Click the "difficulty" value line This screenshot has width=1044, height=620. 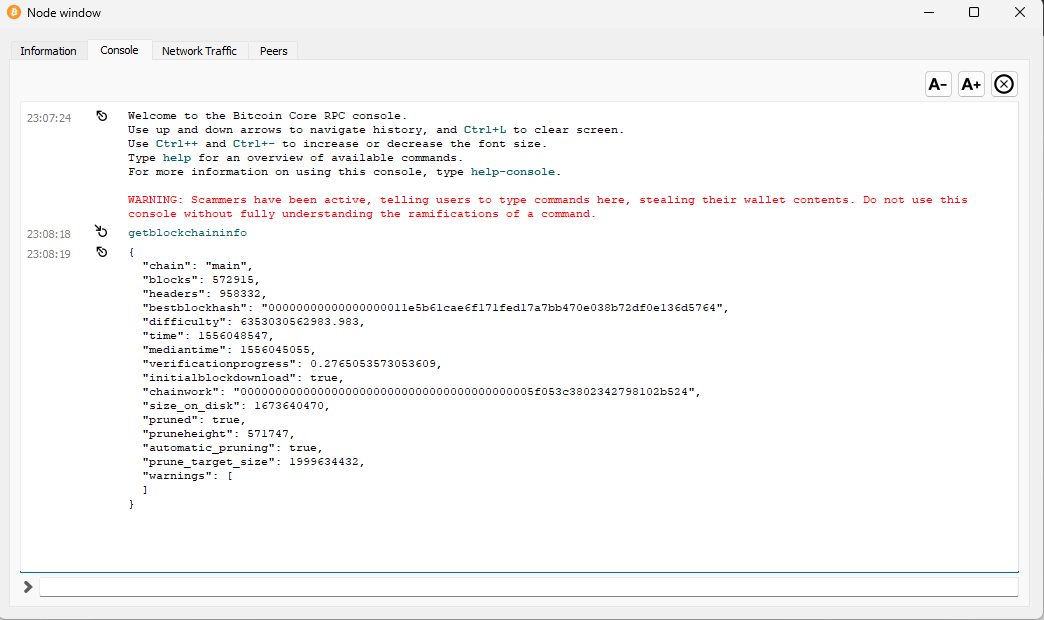point(254,322)
